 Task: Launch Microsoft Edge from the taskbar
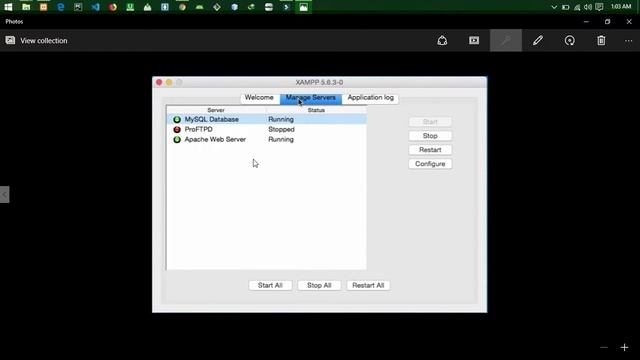tap(60, 7)
